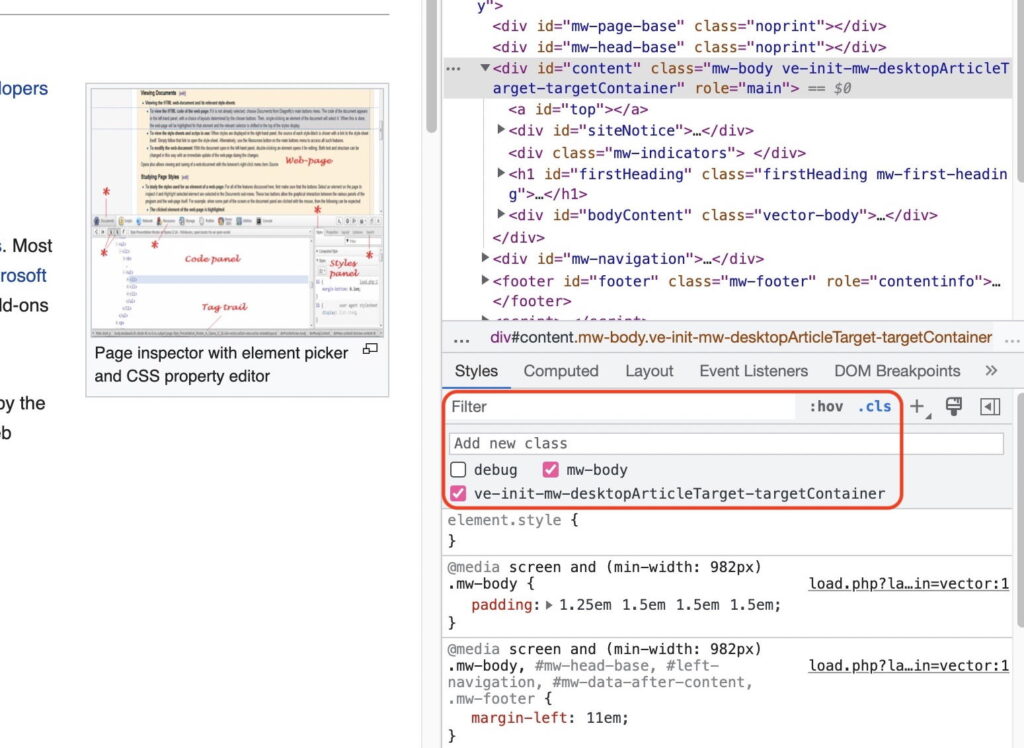
Task: Open the Event Listeners tab
Action: [x=753, y=371]
